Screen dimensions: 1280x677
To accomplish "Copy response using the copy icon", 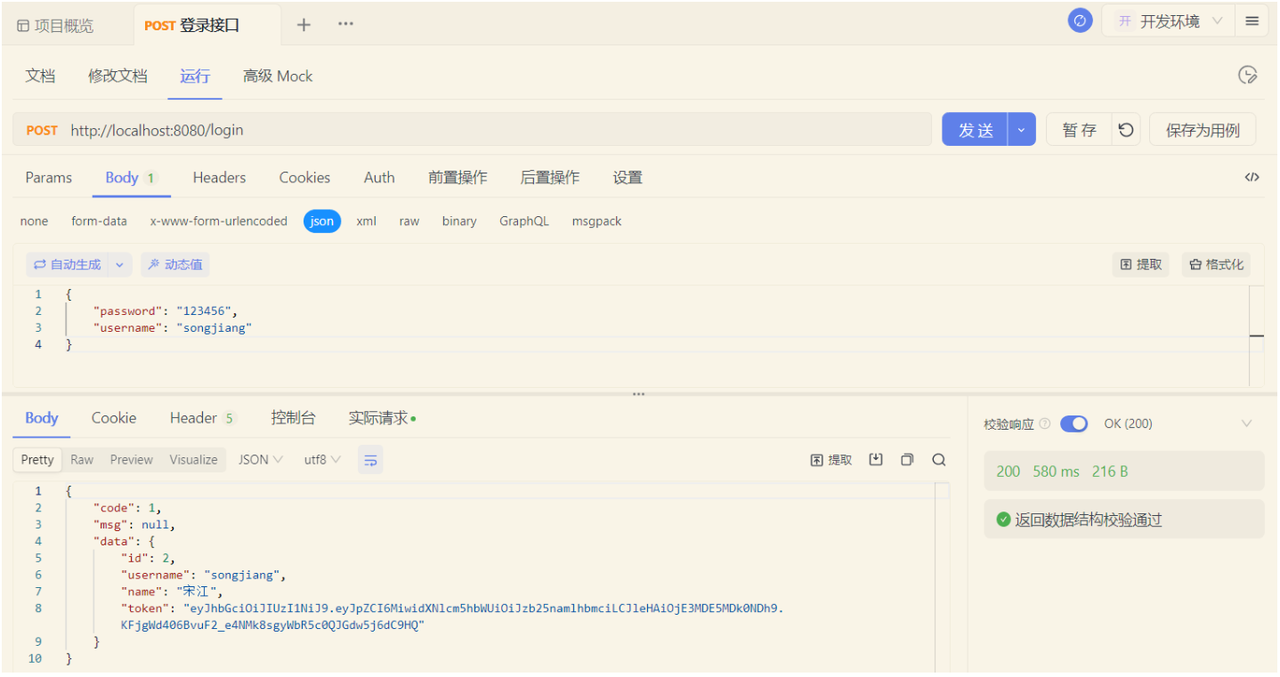I will pyautogui.click(x=907, y=460).
